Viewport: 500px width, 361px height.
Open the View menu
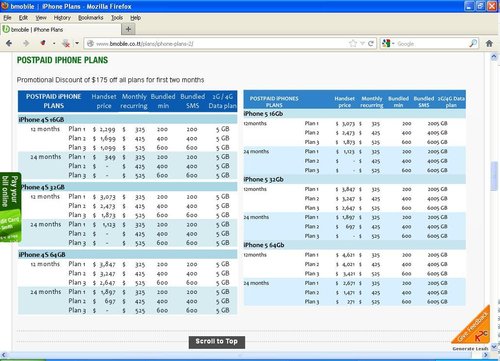[x=41, y=18]
